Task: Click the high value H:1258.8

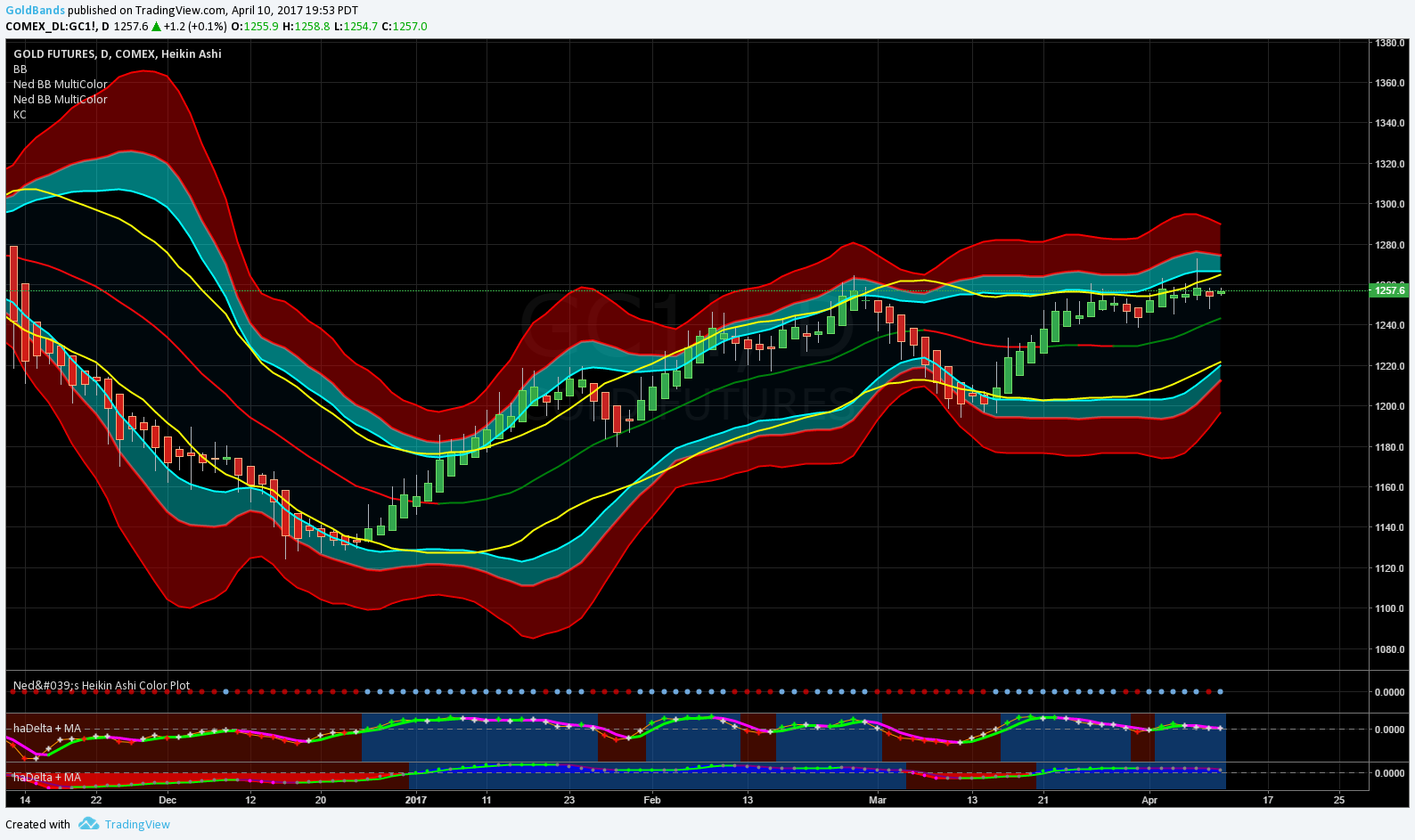Action: [x=307, y=27]
